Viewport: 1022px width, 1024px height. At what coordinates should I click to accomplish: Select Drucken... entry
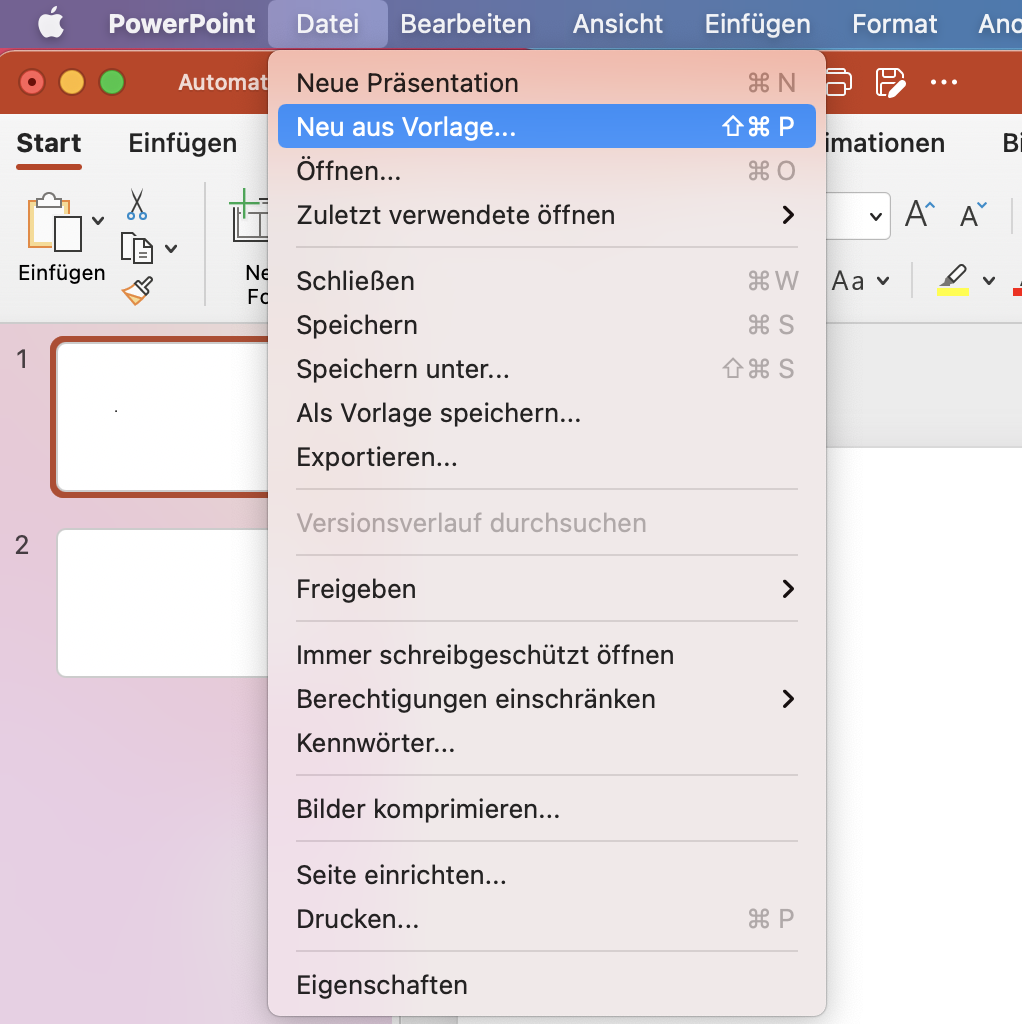click(547, 919)
